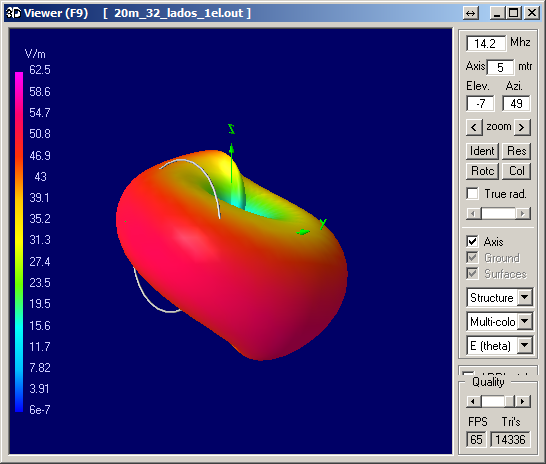Click right arrow of Quality slider
Screen dimensions: 546x464
point(523,401)
